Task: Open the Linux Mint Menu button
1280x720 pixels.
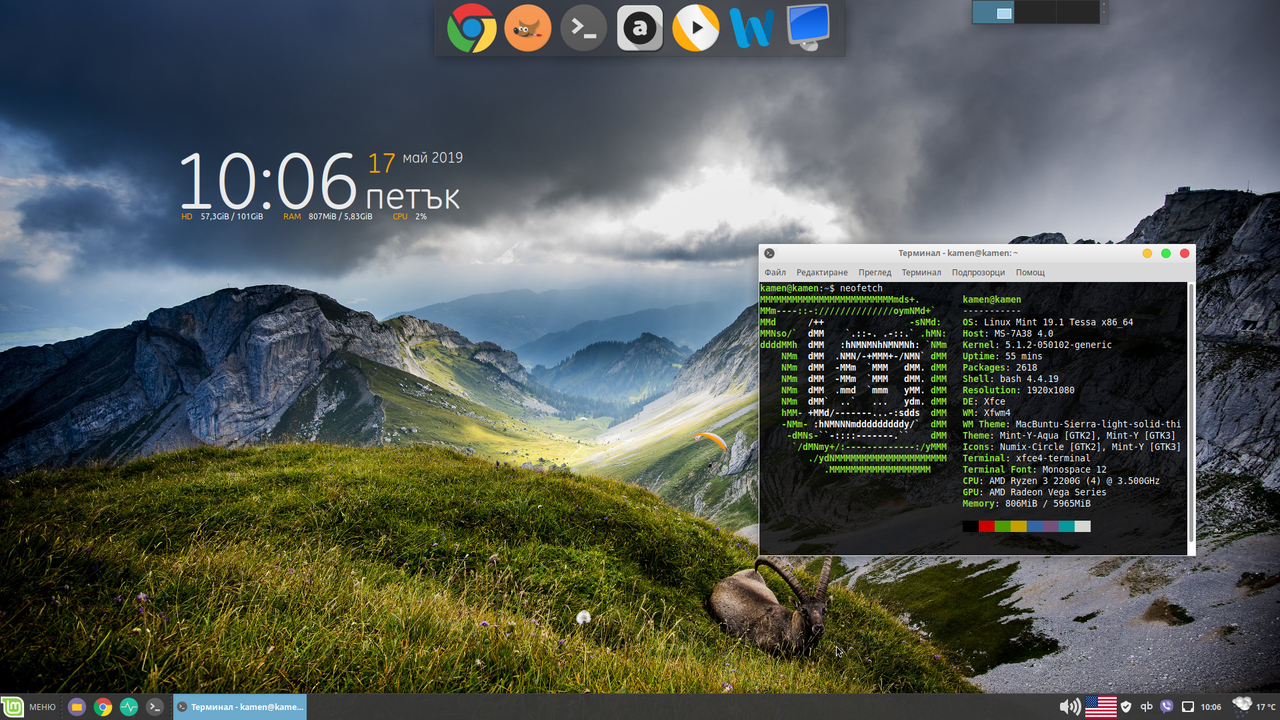Action: [29, 707]
